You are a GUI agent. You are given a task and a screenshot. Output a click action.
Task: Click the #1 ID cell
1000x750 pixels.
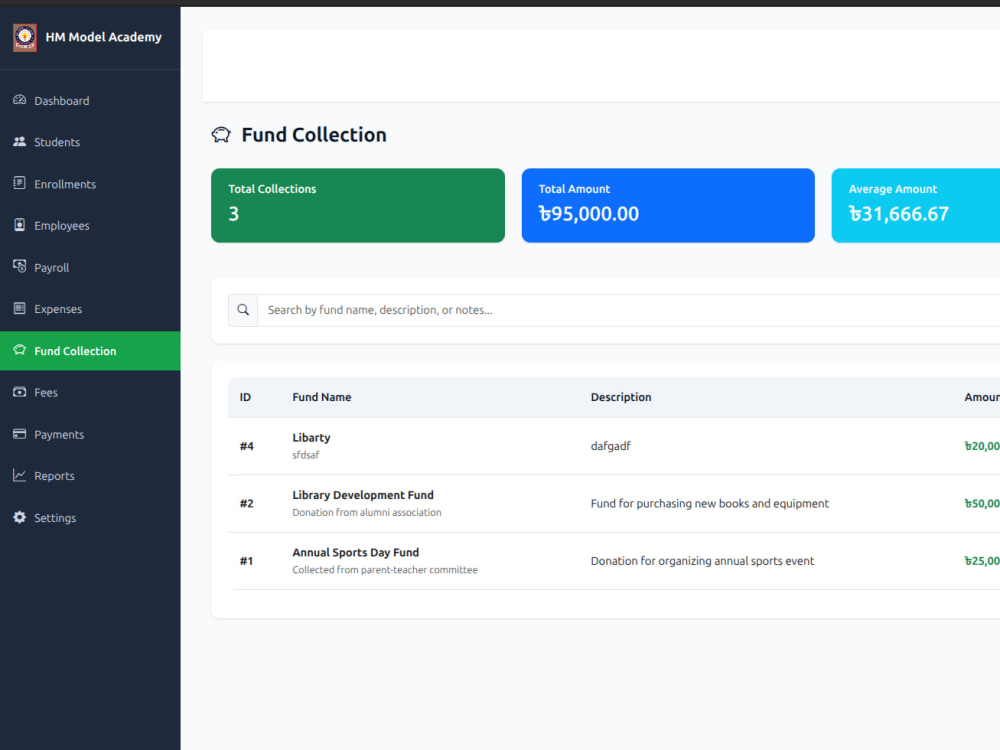coord(246,561)
